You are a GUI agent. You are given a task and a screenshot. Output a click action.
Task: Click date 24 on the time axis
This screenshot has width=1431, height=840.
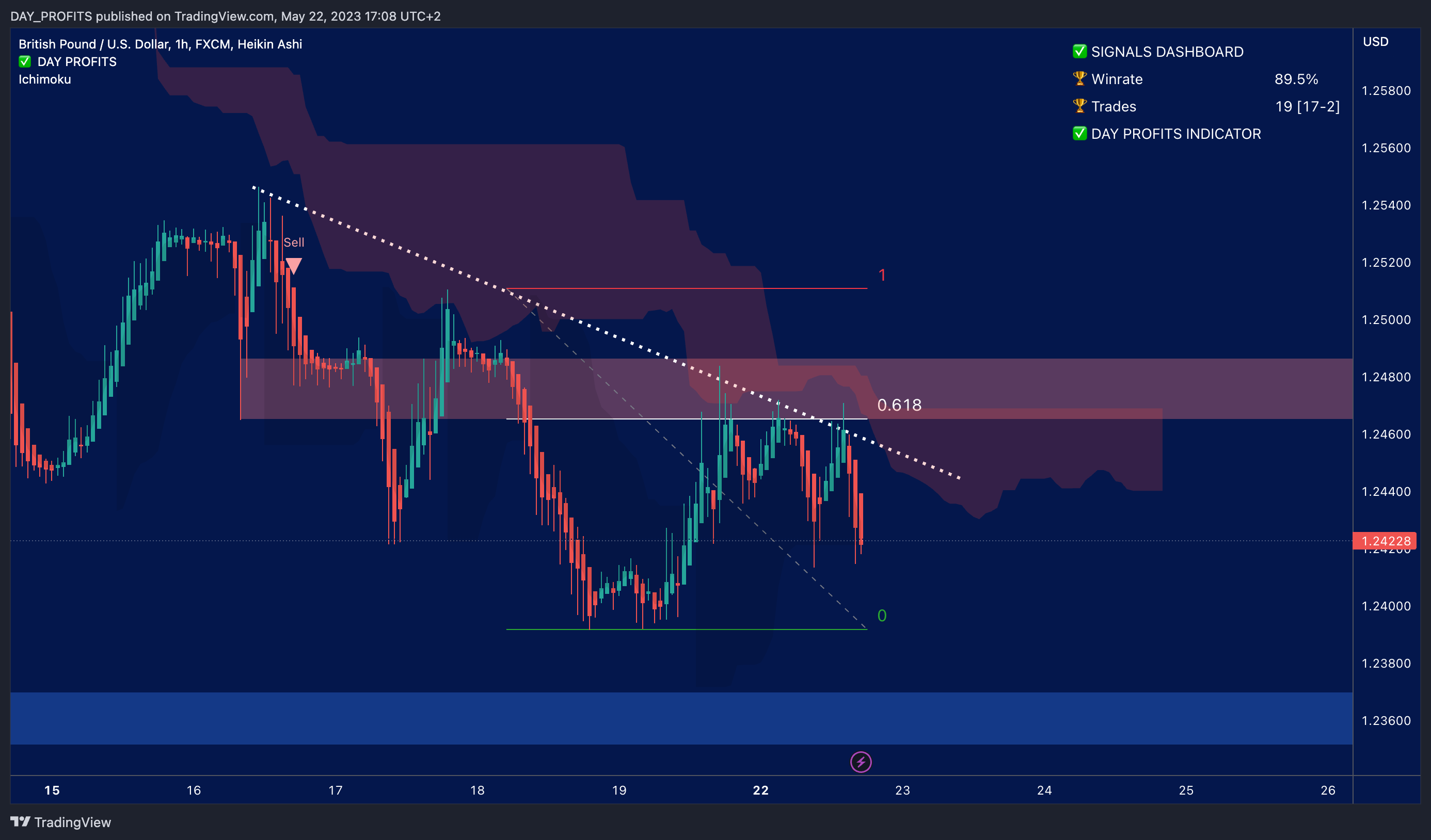pos(1044,790)
